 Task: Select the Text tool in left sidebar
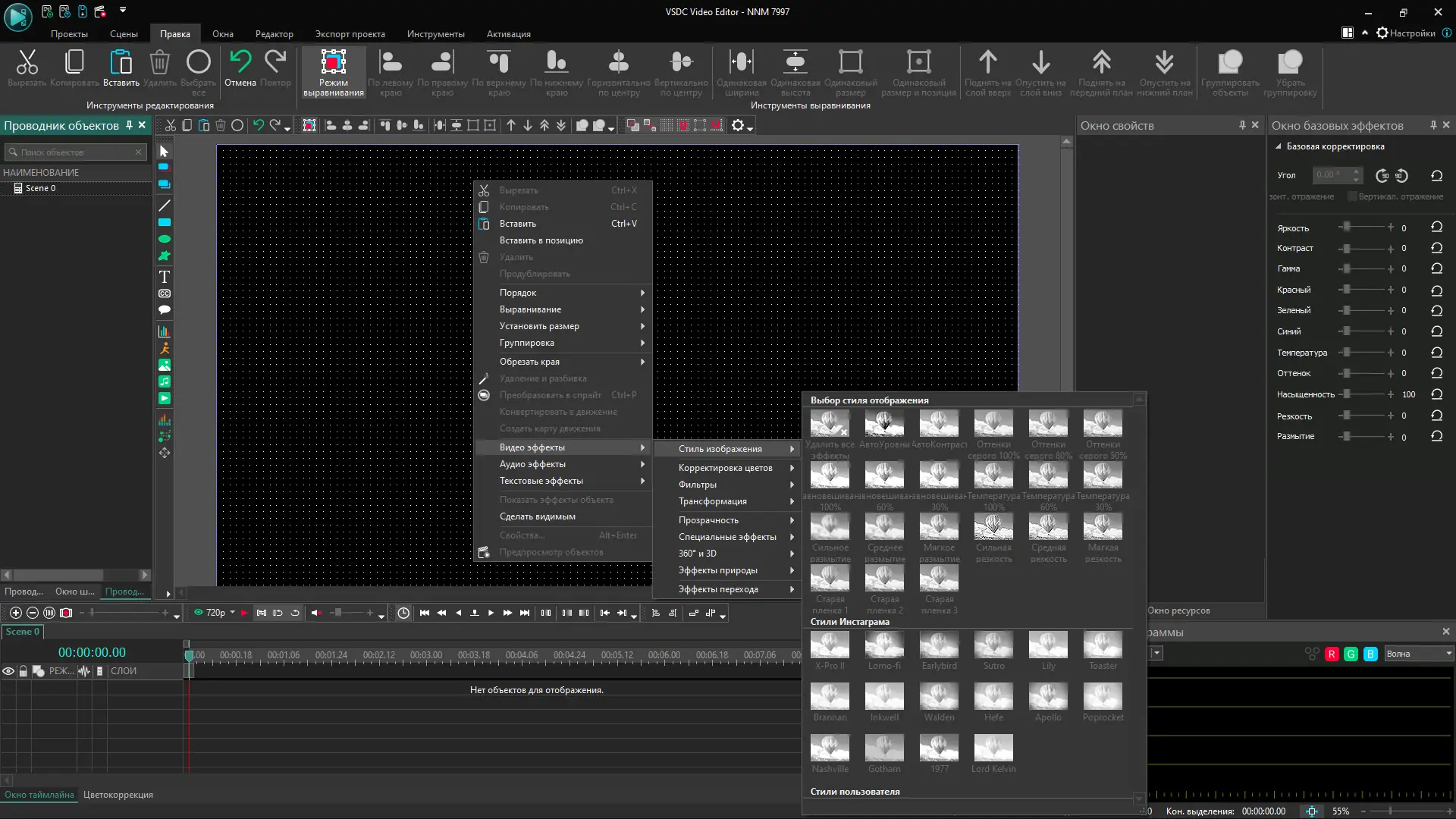point(164,277)
